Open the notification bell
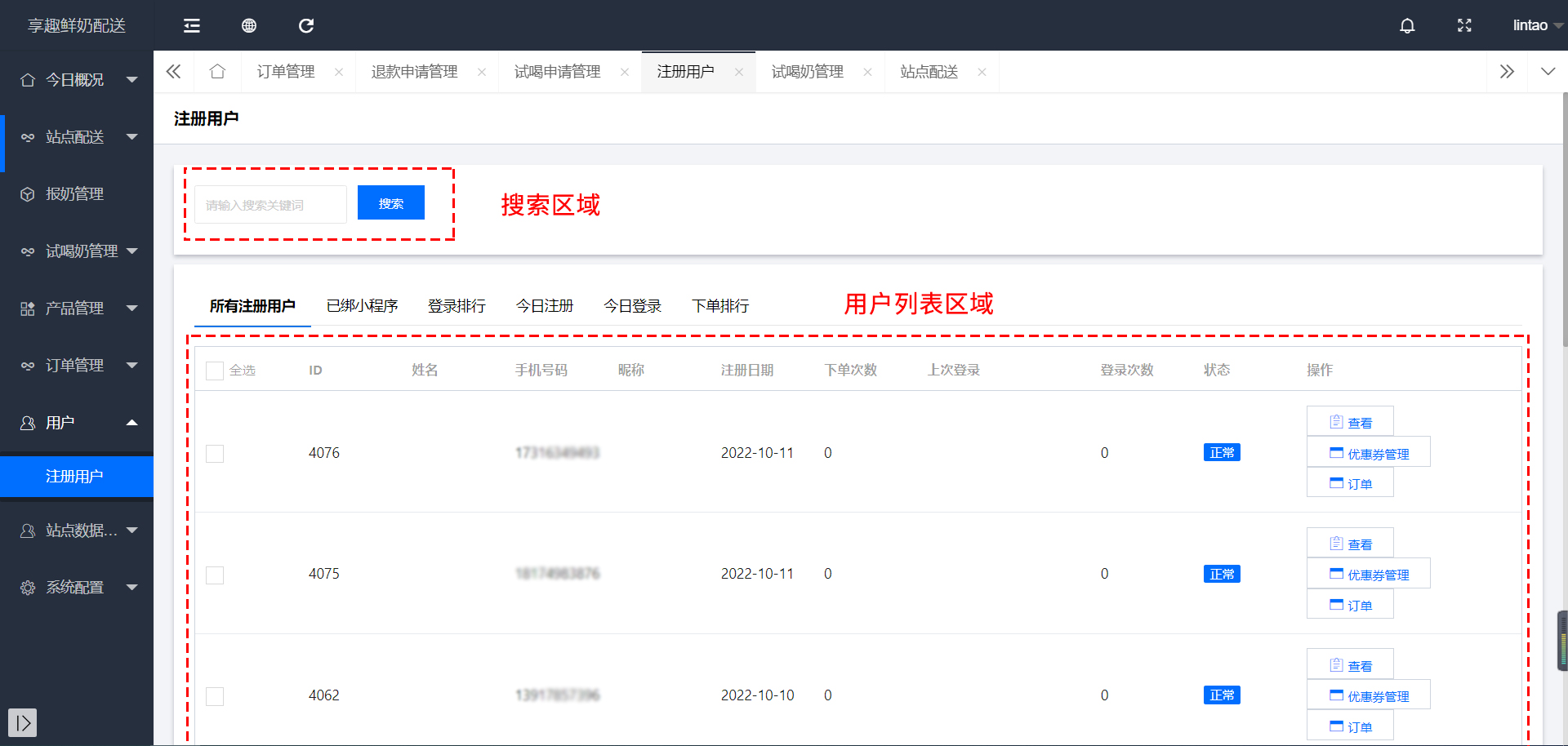Viewport: 1568px width, 746px height. pos(1407,26)
